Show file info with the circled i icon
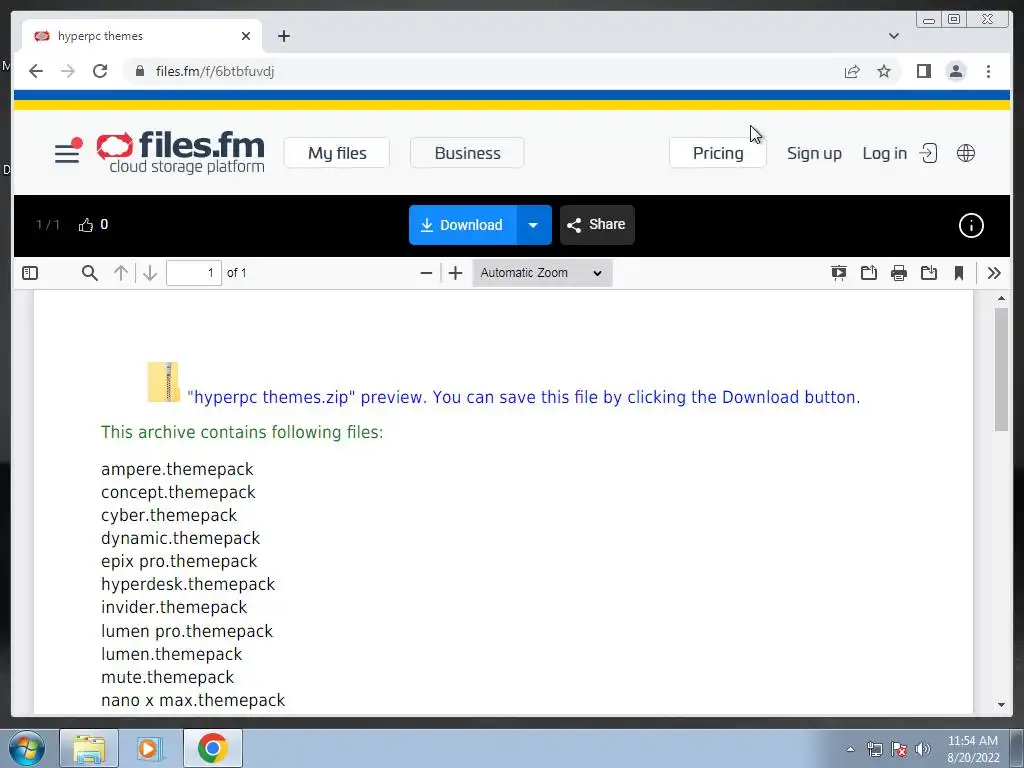Viewport: 1024px width, 768px height. pyautogui.click(x=971, y=226)
